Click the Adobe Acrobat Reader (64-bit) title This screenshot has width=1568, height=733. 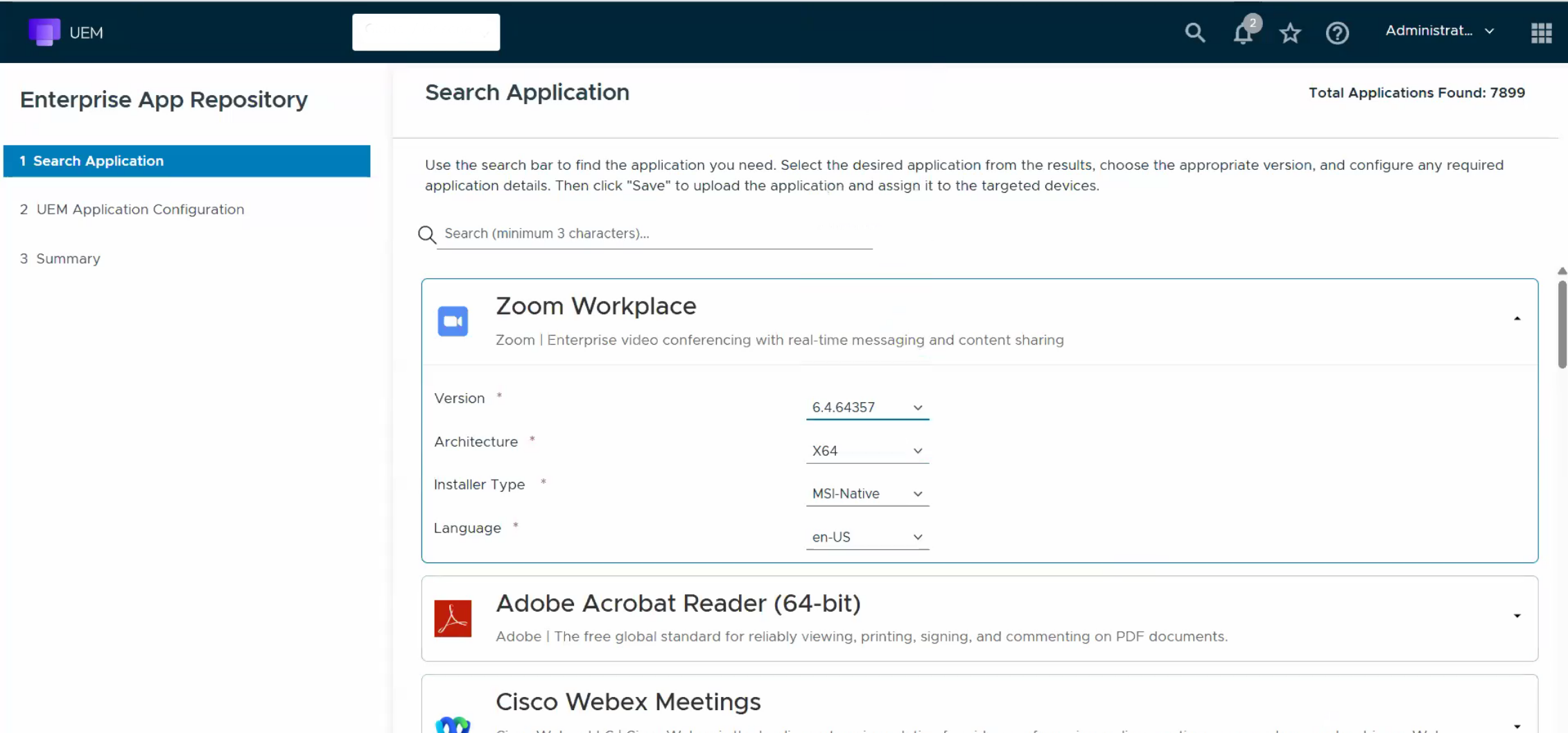pyautogui.click(x=678, y=603)
